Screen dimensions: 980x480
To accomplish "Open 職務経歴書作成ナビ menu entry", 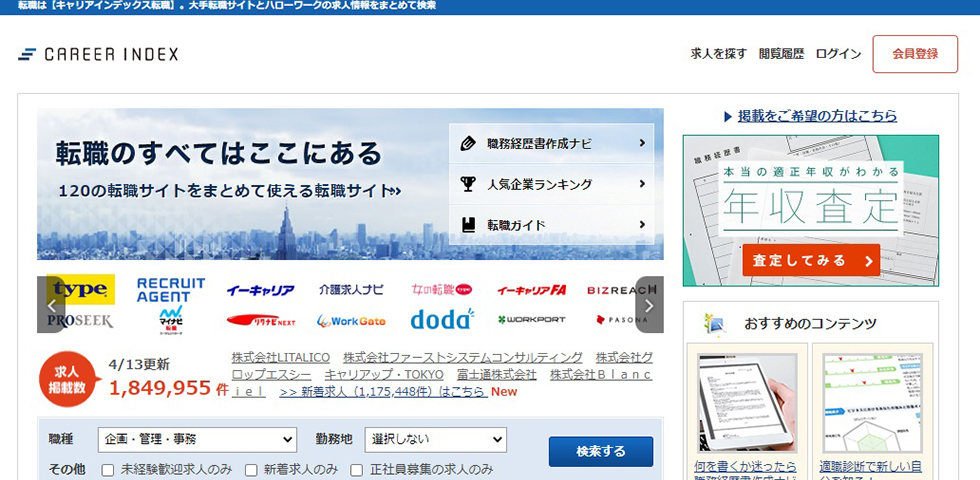I will point(552,144).
